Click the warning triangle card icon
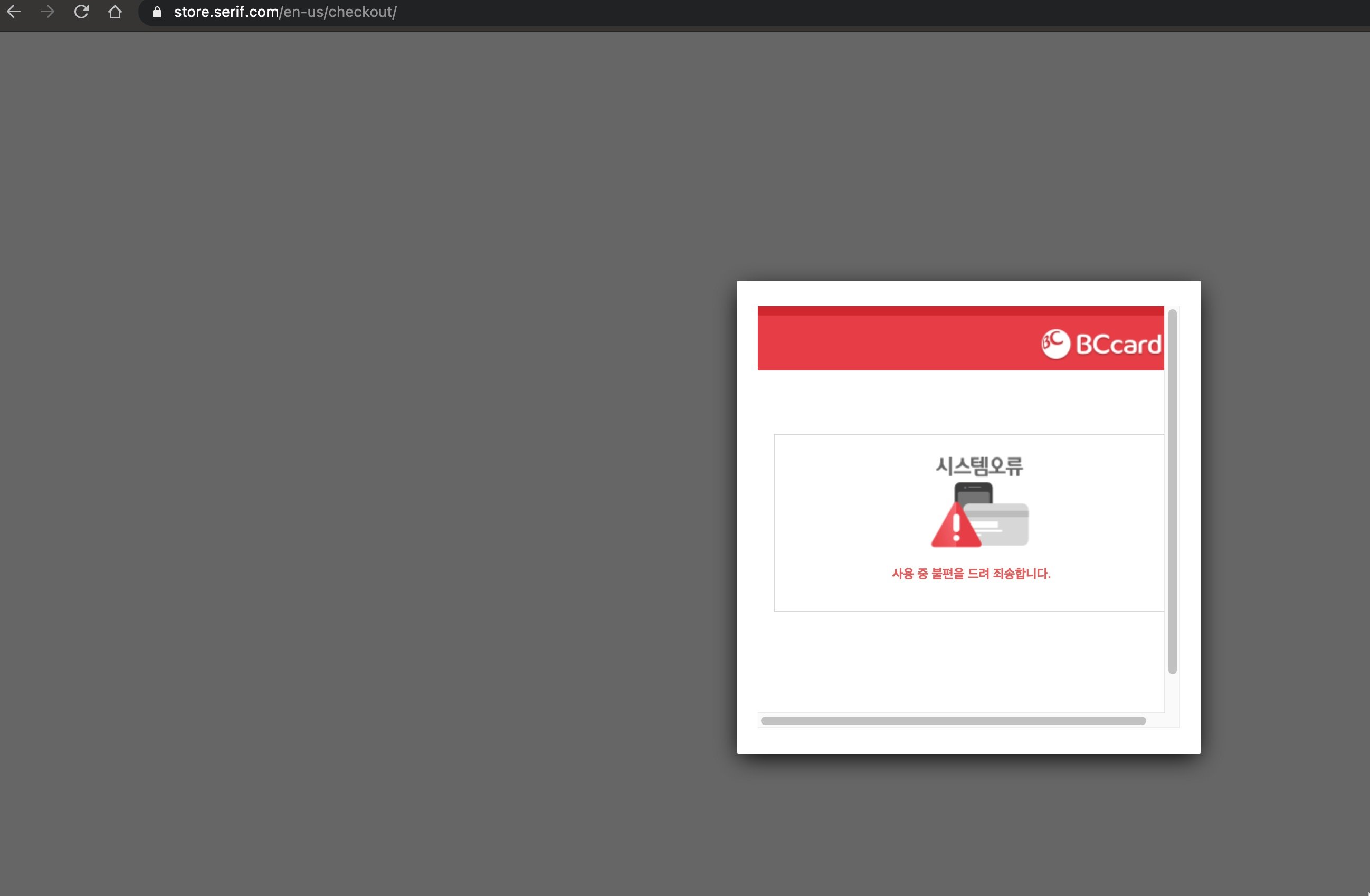The width and height of the screenshot is (1370, 896). pos(979,515)
